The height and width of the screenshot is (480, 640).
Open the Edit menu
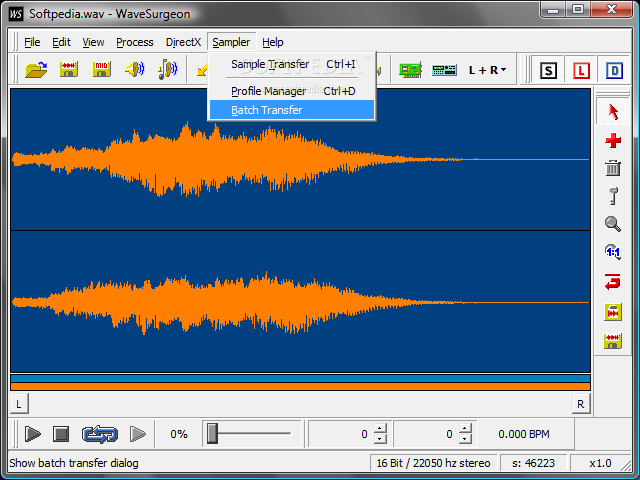62,42
